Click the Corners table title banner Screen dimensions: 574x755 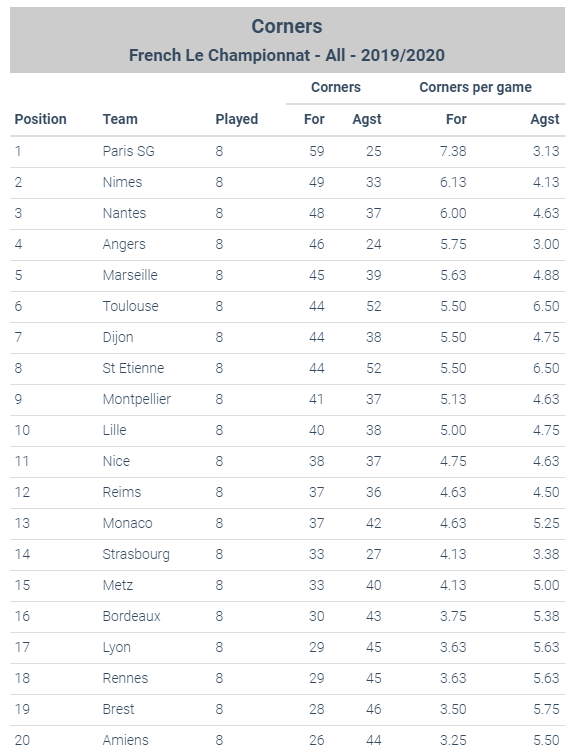[x=287, y=40]
